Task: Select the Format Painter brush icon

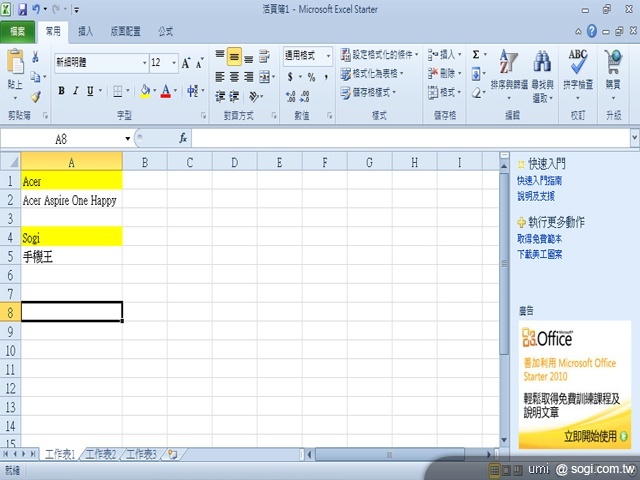Action: pos(36,97)
